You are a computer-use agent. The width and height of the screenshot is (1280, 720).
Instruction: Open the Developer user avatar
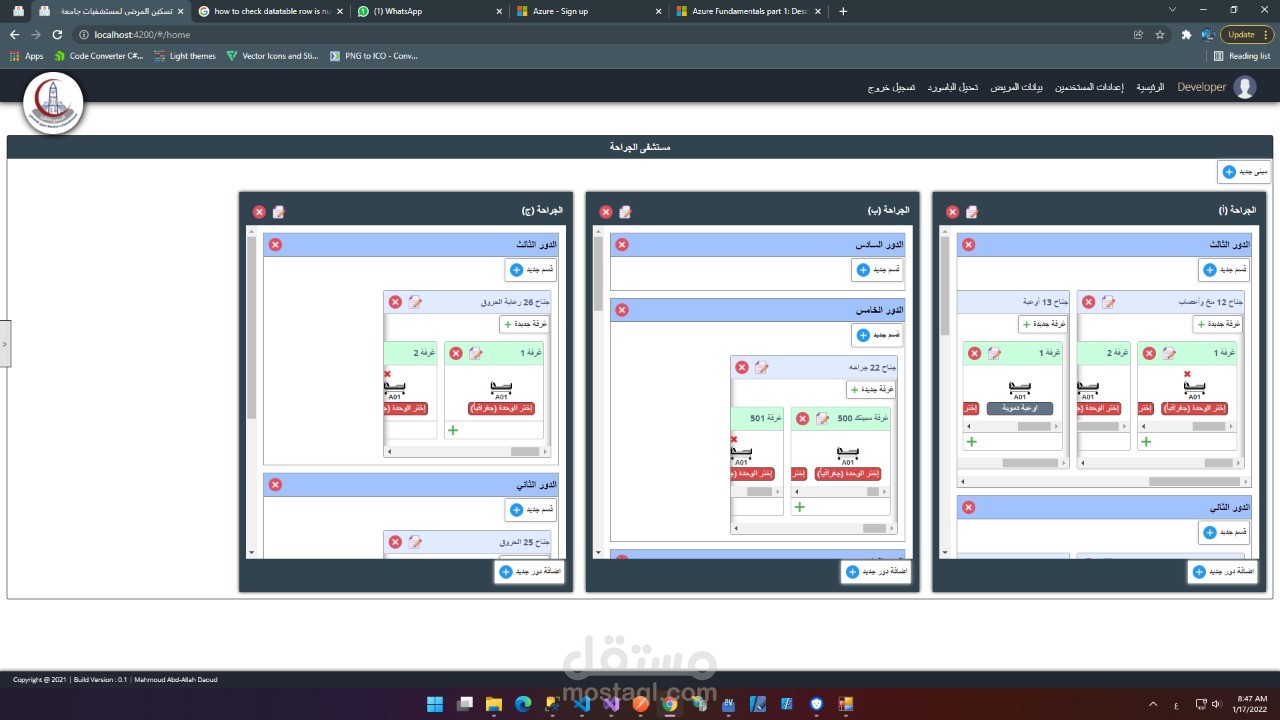[x=1245, y=87]
